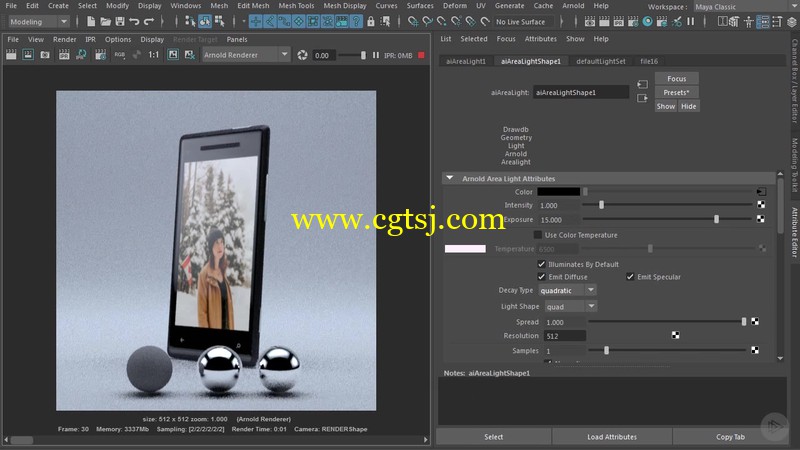The image size is (800, 450).
Task: Pause IPR tuning in the render view
Action: tap(376, 55)
